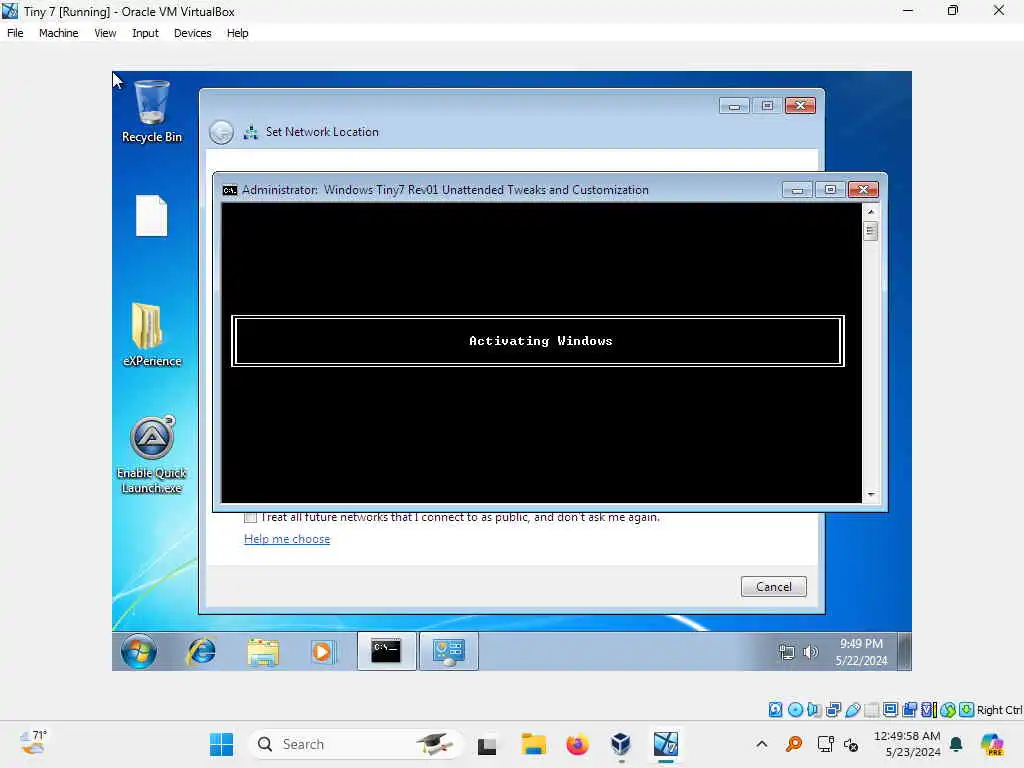The width and height of the screenshot is (1024, 768).
Task: Switch to the command prompt taskbar button
Action: point(386,651)
